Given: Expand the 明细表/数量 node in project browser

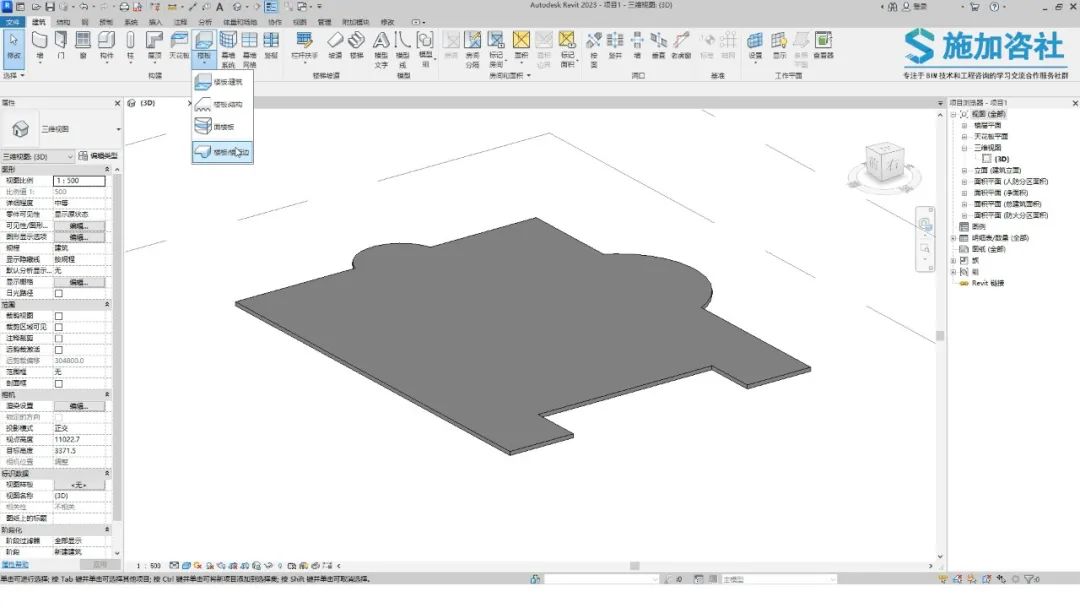Looking at the screenshot, I should (x=954, y=238).
